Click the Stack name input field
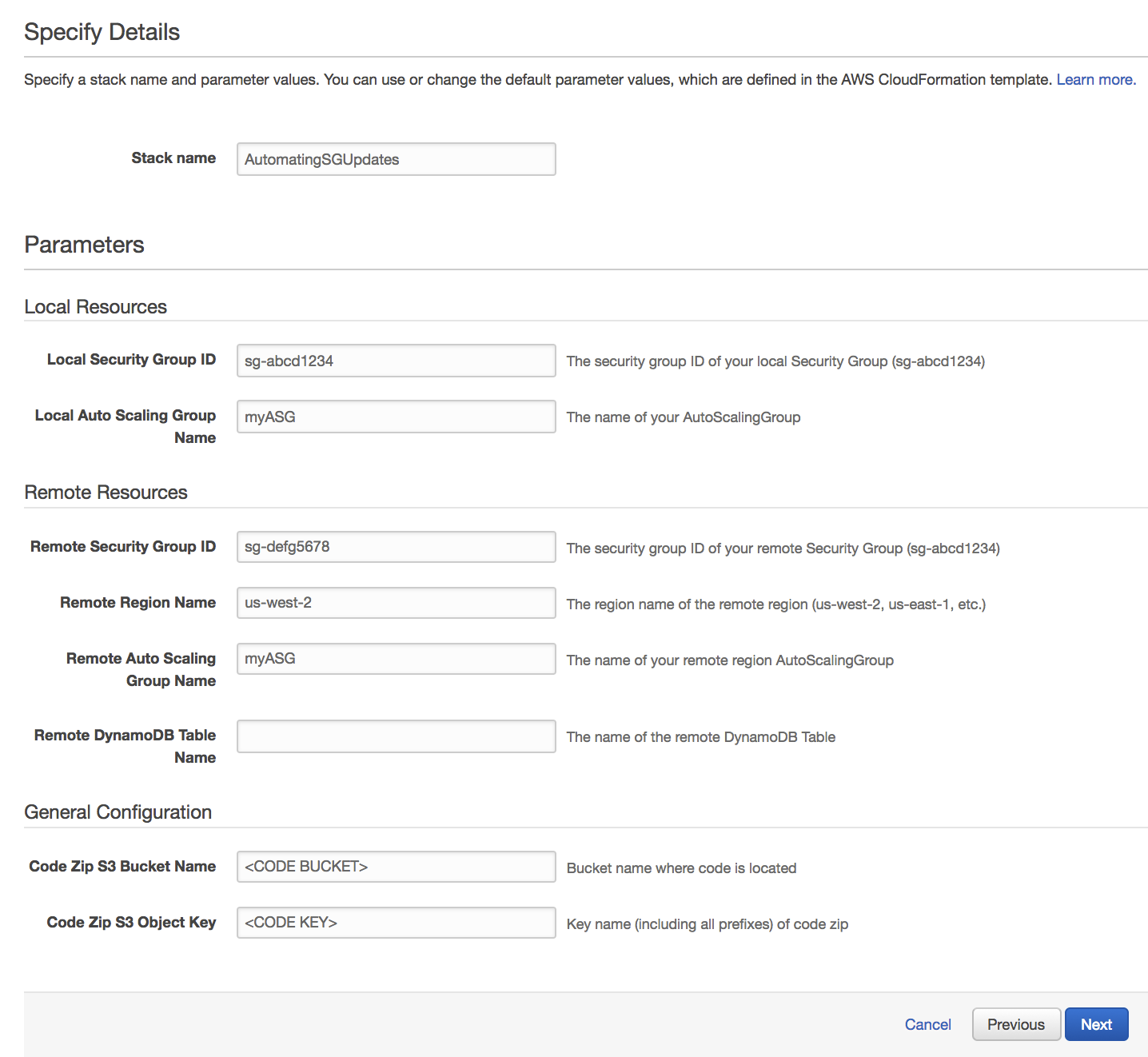The height and width of the screenshot is (1057, 1148). coord(396,159)
